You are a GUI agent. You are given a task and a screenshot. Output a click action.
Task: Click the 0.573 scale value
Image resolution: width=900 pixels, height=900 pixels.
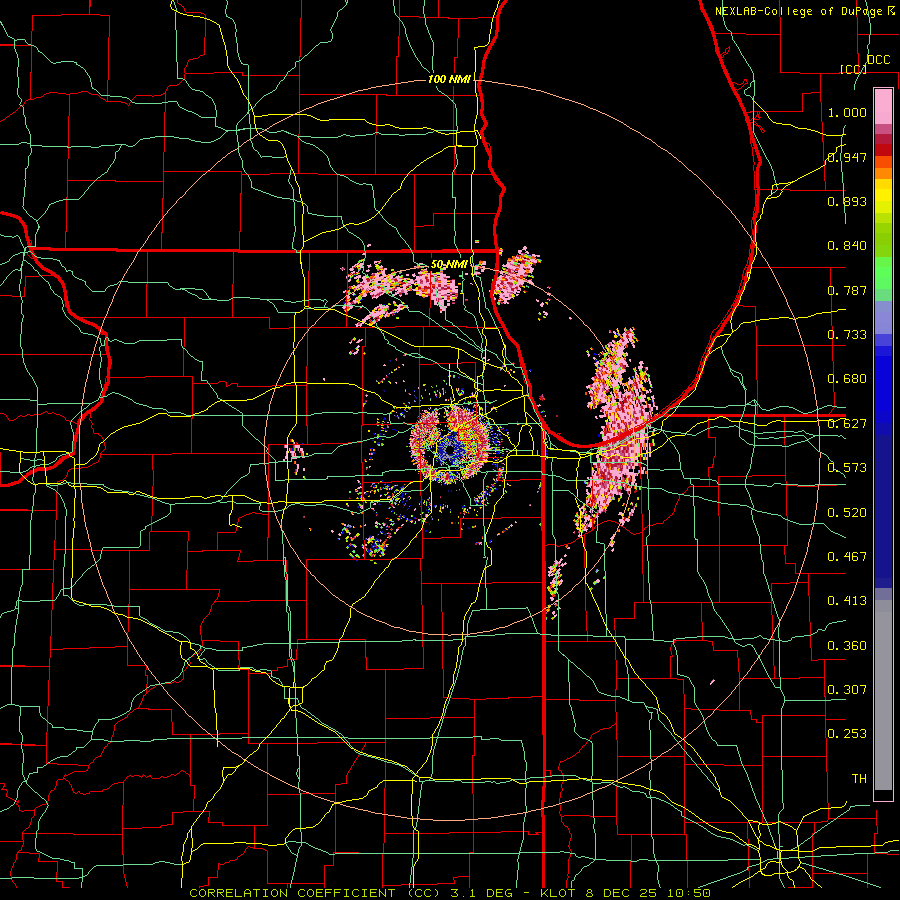pos(847,468)
